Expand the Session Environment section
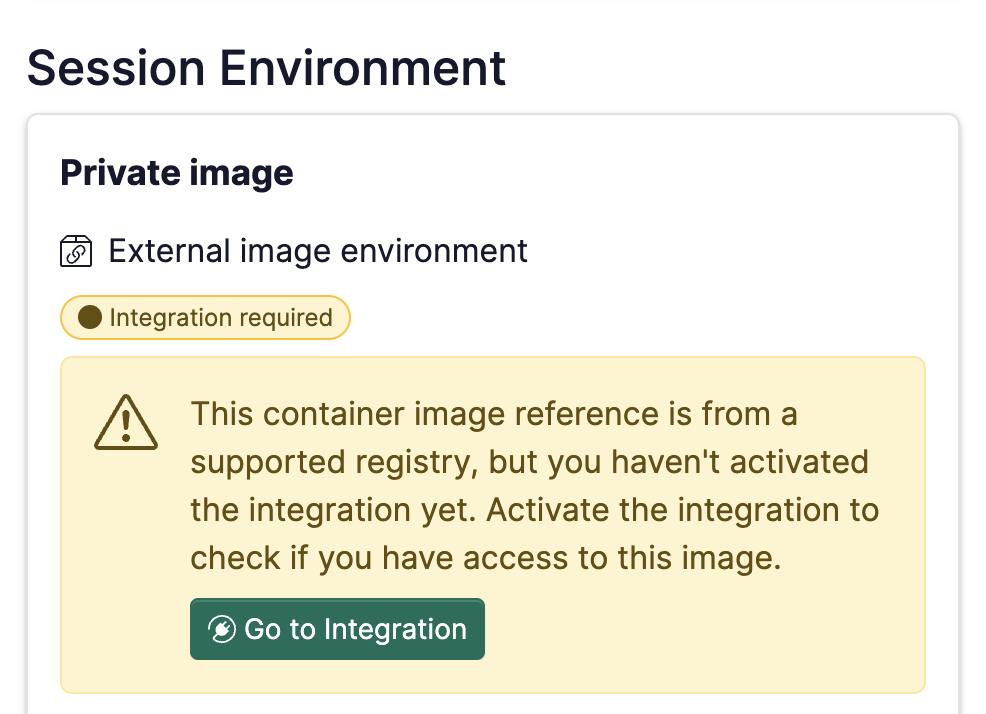This screenshot has width=986, height=714. click(x=266, y=68)
